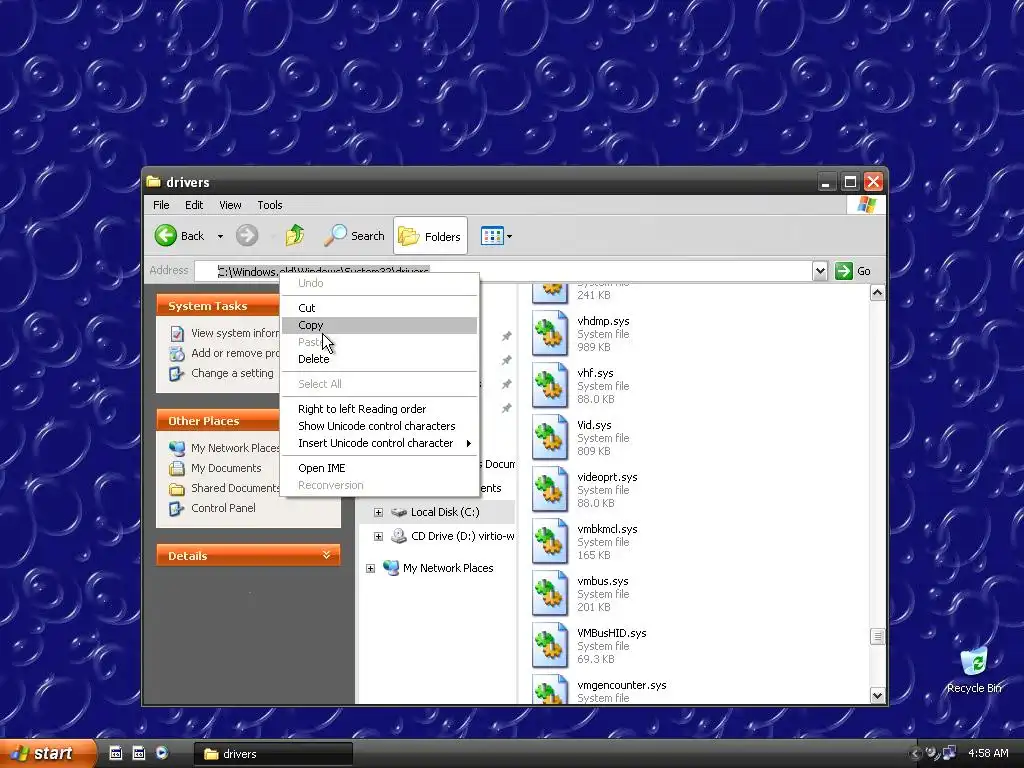Image resolution: width=1024 pixels, height=768 pixels.
Task: Open the Edit menu
Action: click(194, 205)
